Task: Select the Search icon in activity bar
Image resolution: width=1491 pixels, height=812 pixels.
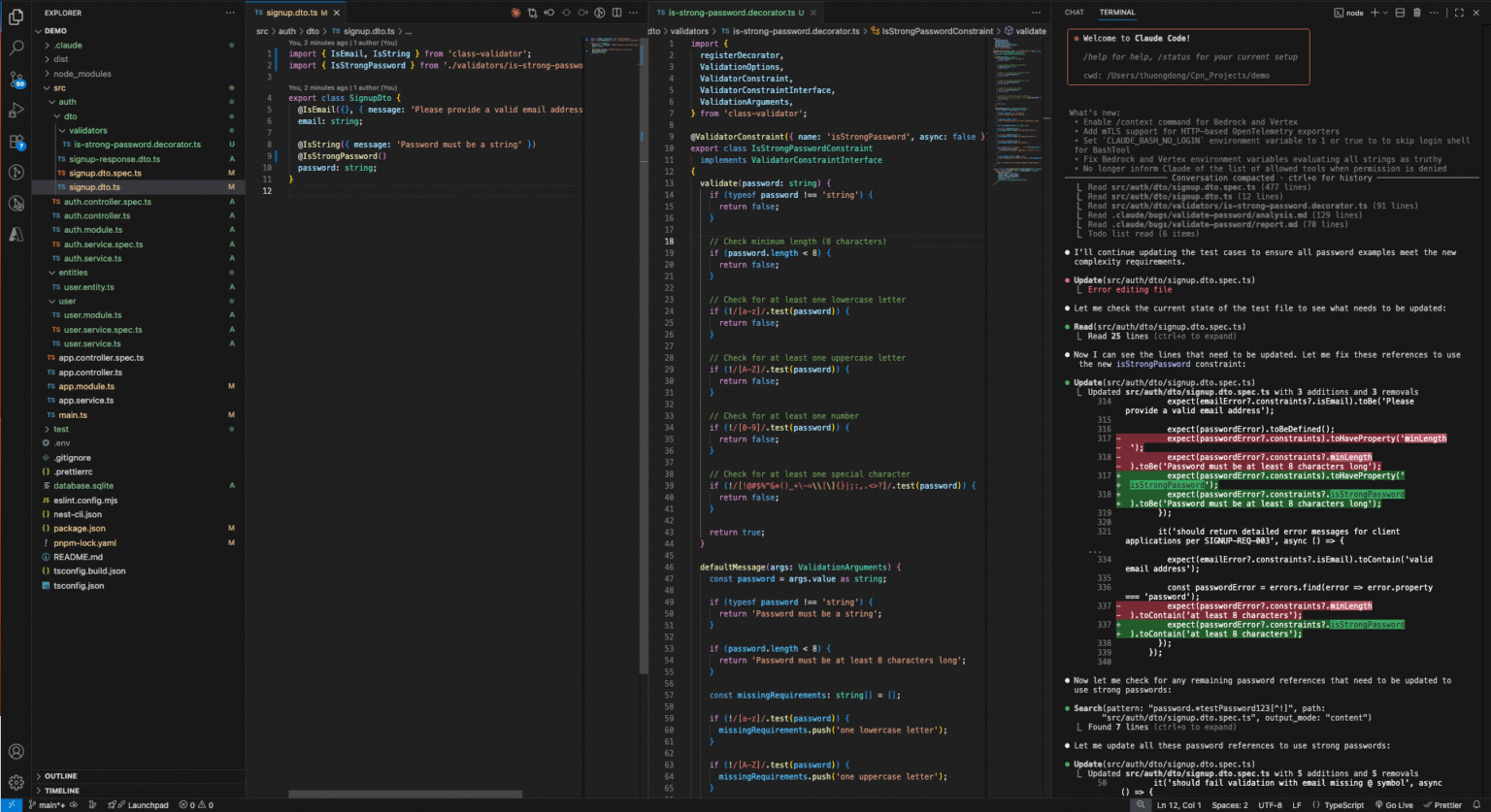Action: pos(15,47)
